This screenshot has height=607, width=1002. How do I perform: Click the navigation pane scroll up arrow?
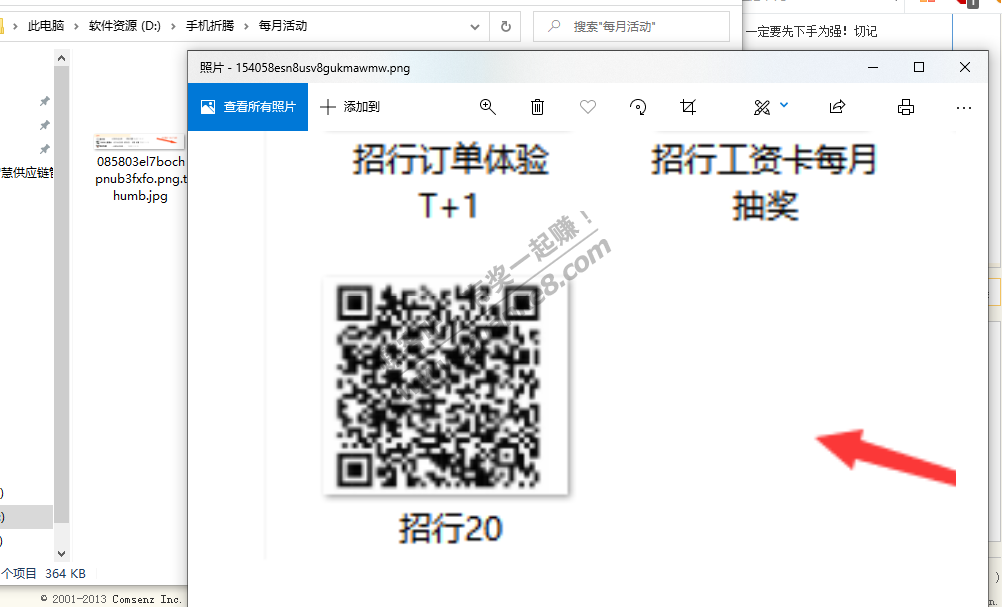click(x=61, y=58)
